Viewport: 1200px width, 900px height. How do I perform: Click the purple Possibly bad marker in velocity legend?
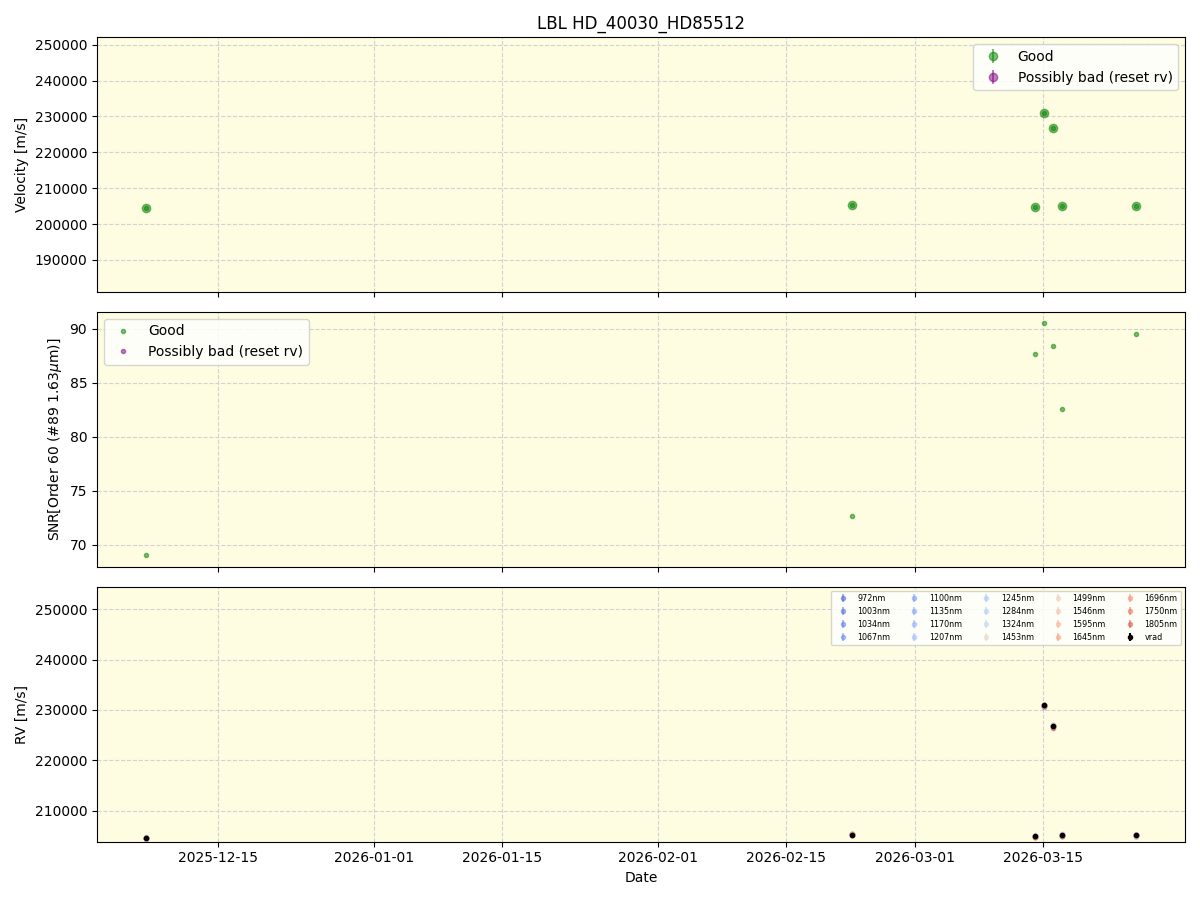993,77
